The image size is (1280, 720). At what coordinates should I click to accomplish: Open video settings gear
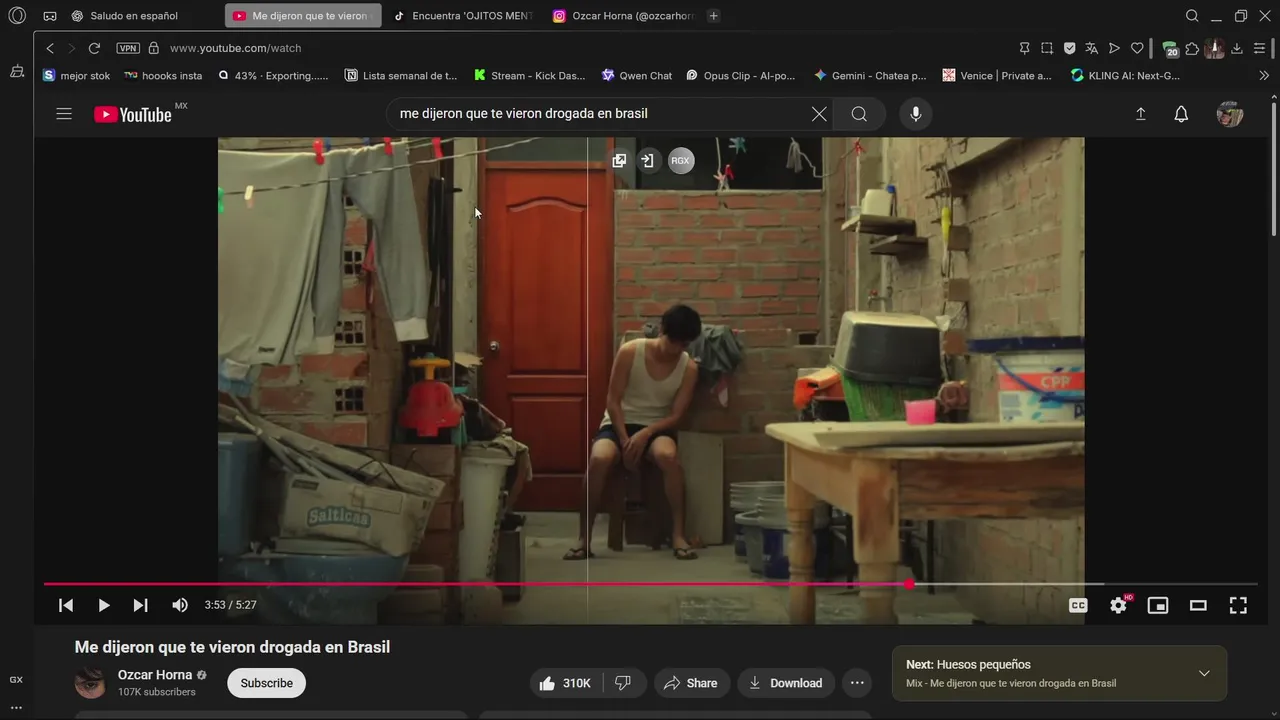[x=1119, y=605]
